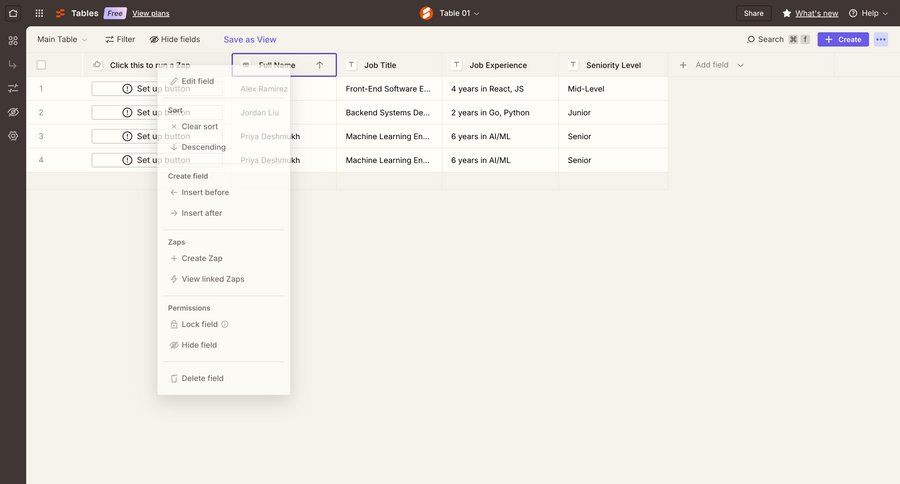Screen dimensions: 900x484
Task: Click the Job Experience column header
Action: 500,65
